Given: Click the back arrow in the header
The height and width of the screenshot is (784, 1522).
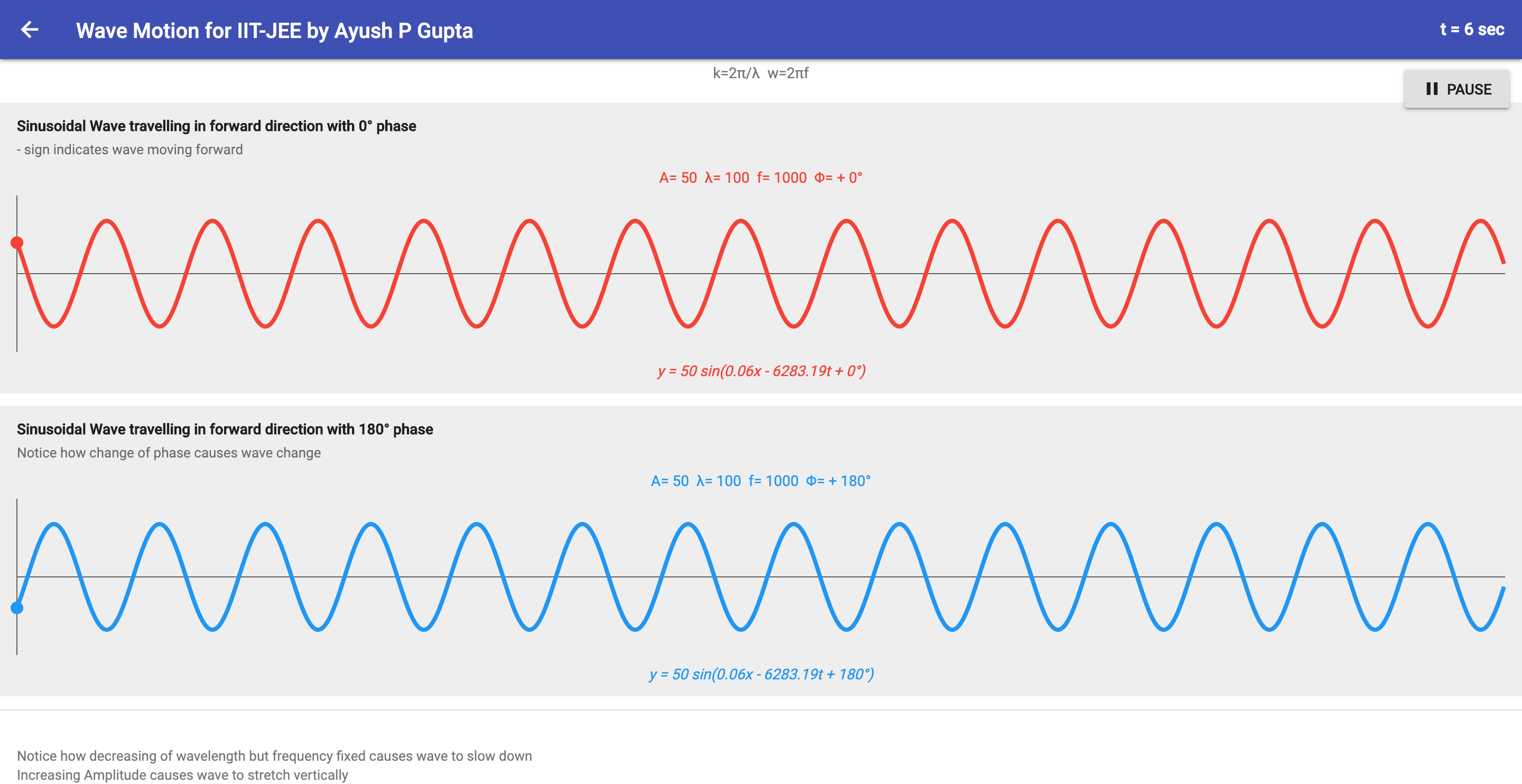Looking at the screenshot, I should click(x=31, y=29).
